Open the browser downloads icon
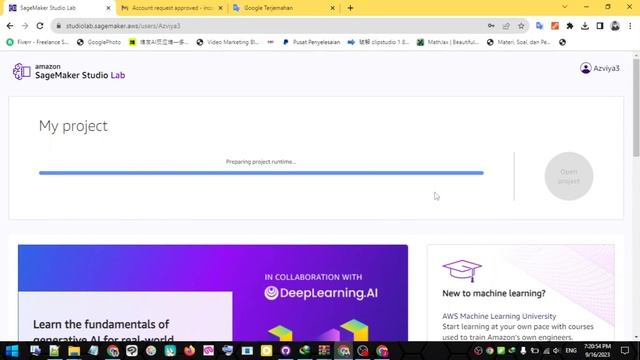This screenshot has width=640, height=360. [585, 26]
